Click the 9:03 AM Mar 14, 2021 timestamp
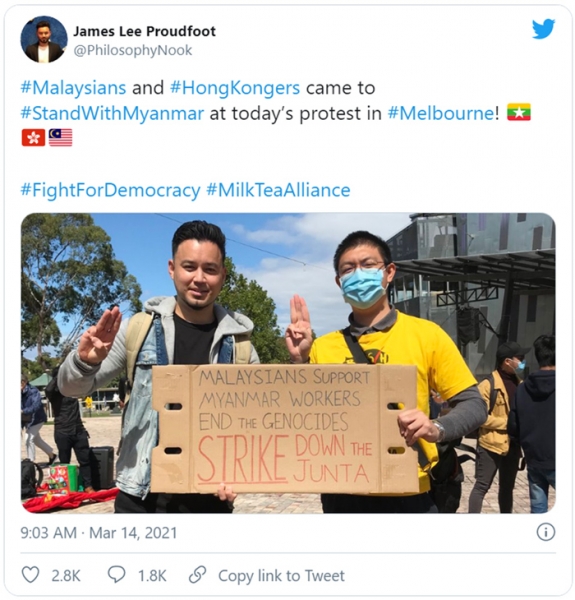Image resolution: width=575 pixels, height=600 pixels. point(99,533)
